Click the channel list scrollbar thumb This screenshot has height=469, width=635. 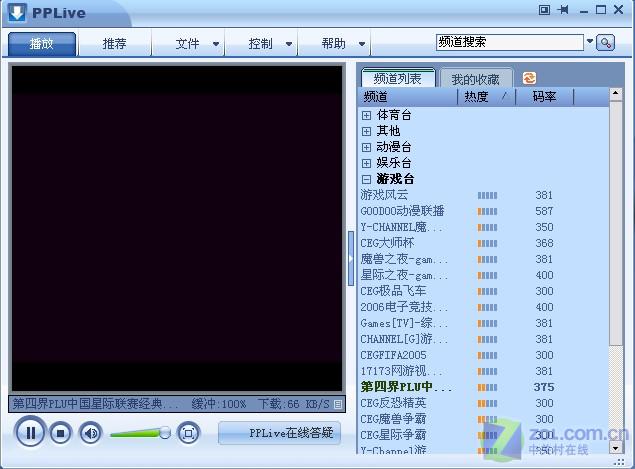pyautogui.click(x=616, y=223)
